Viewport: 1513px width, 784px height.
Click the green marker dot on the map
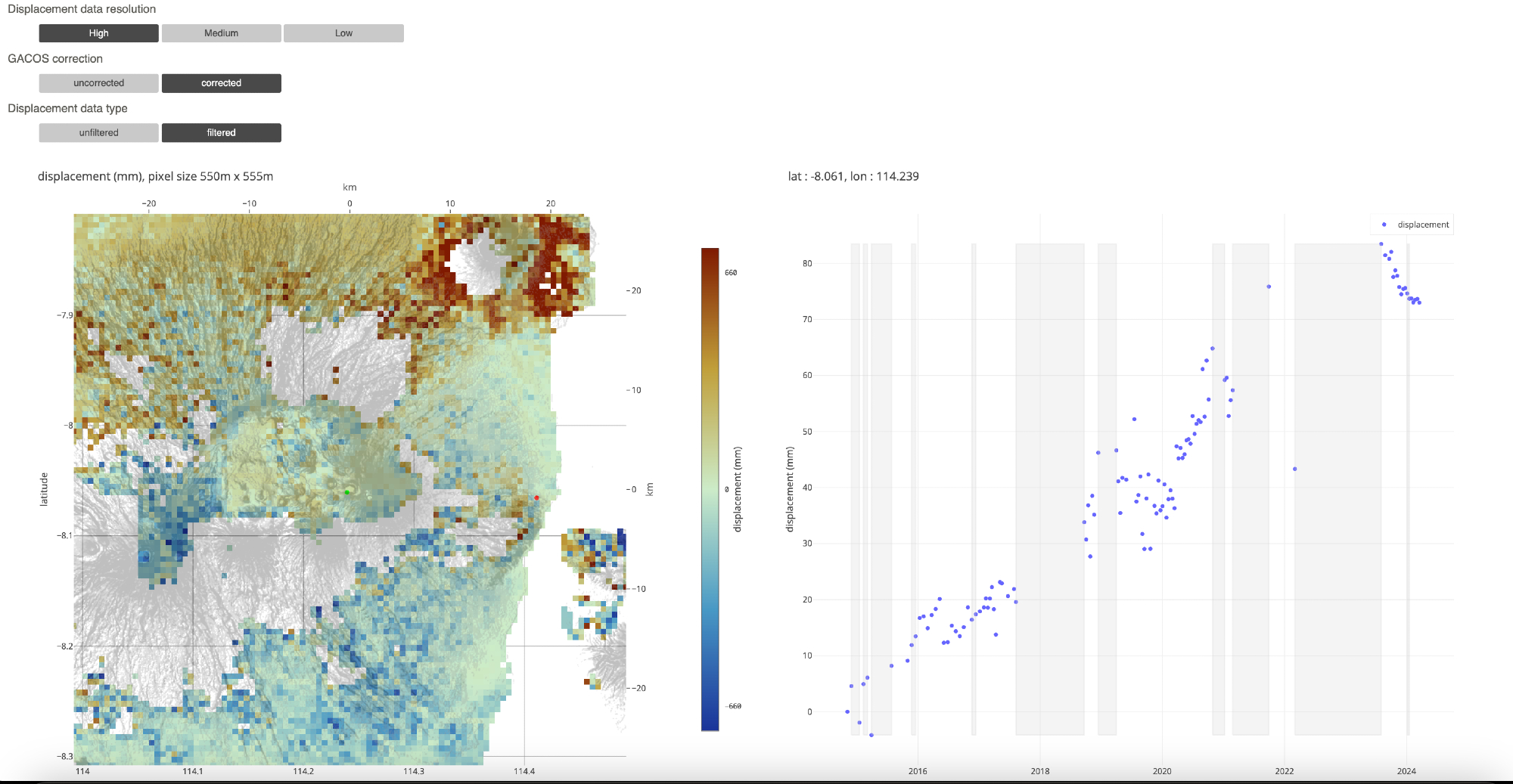(347, 492)
